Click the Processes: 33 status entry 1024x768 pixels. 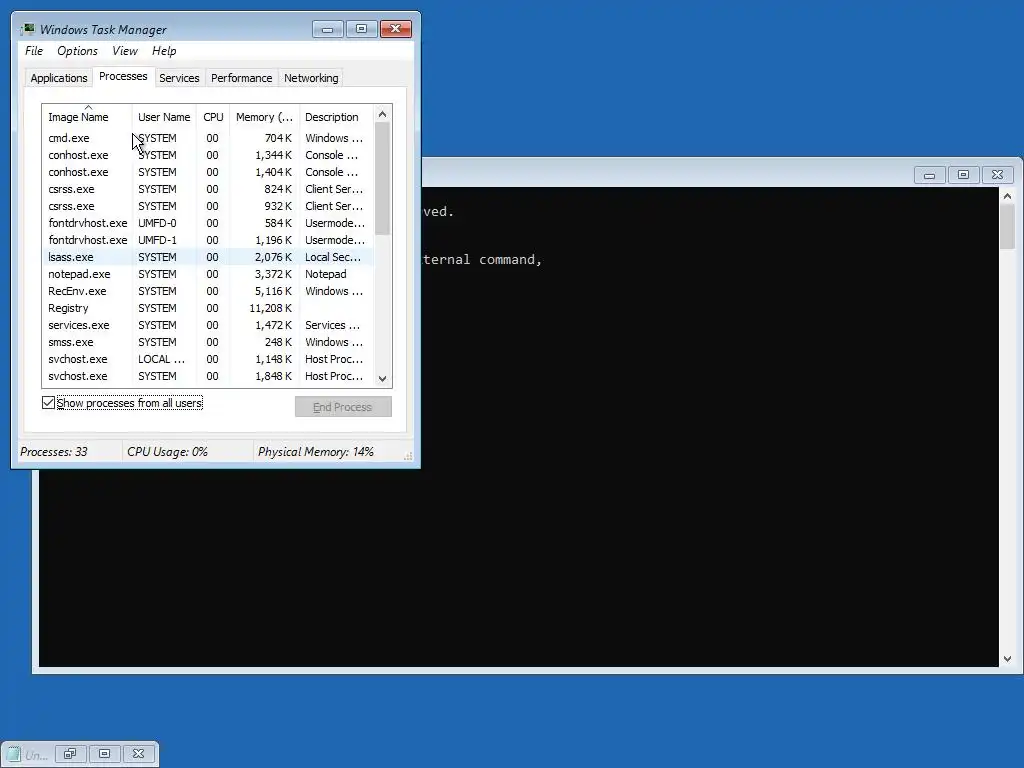coord(54,451)
